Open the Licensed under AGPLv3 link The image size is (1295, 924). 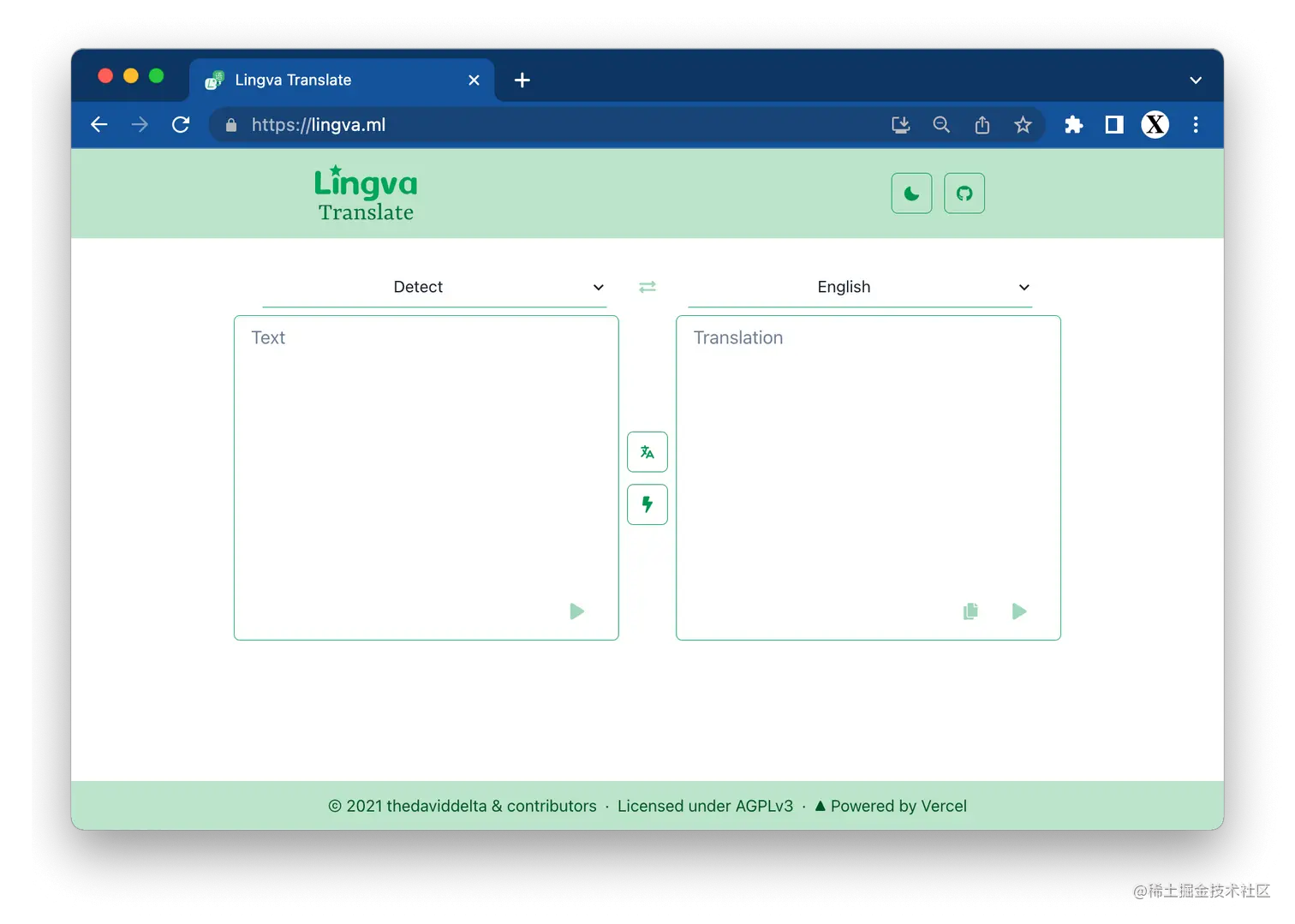coord(705,806)
